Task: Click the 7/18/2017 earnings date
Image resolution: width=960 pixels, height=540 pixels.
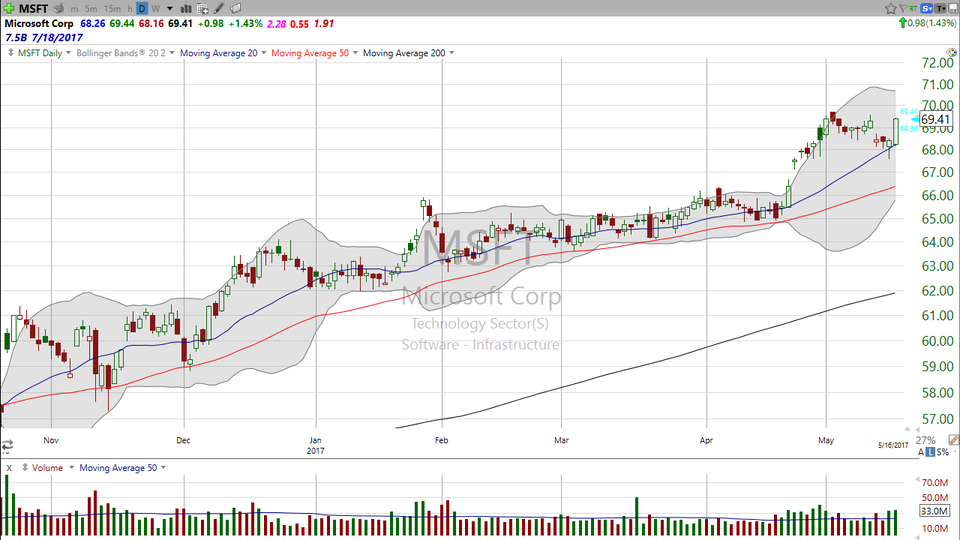Action: (57, 37)
